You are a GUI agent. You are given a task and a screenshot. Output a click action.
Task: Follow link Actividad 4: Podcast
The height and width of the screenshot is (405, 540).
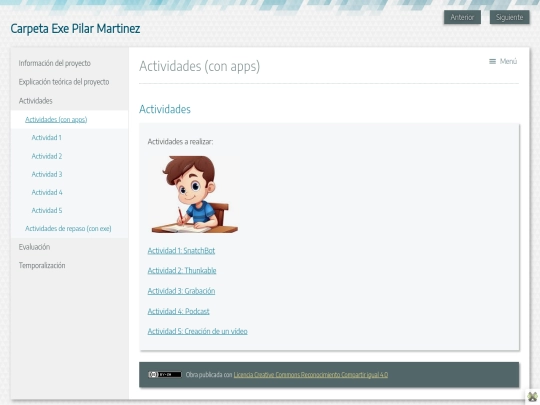(x=178, y=311)
